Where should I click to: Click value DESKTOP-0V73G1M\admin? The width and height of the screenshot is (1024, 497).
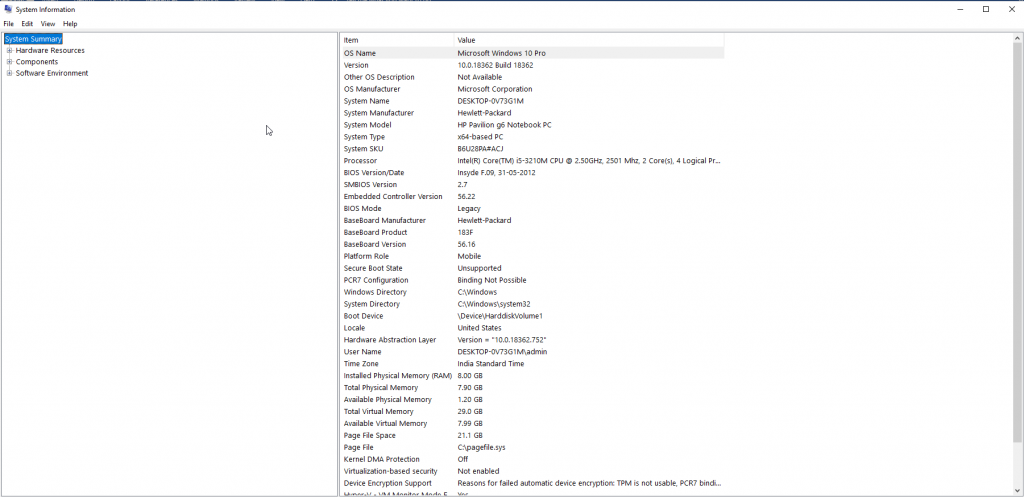502,352
